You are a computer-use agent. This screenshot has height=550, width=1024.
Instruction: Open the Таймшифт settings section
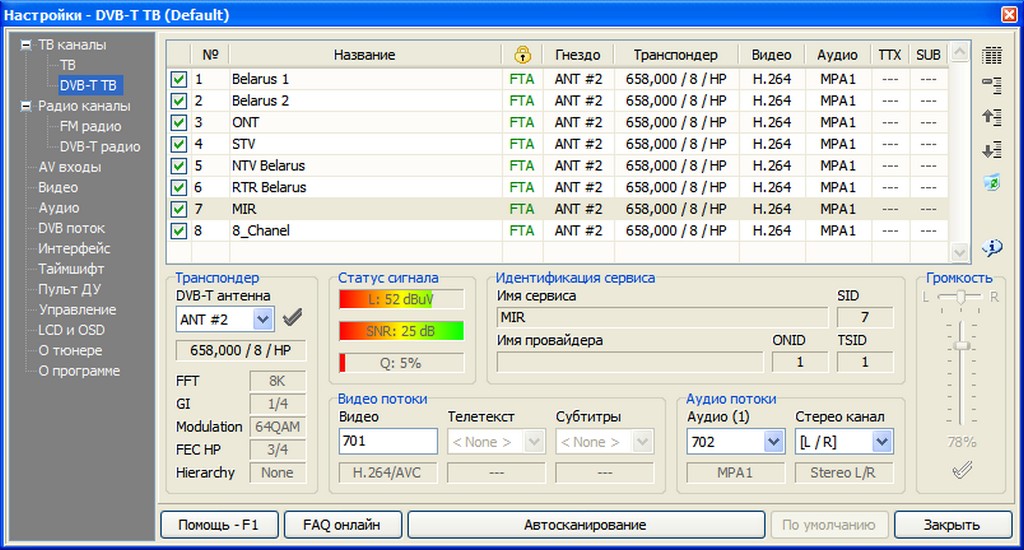pos(71,269)
